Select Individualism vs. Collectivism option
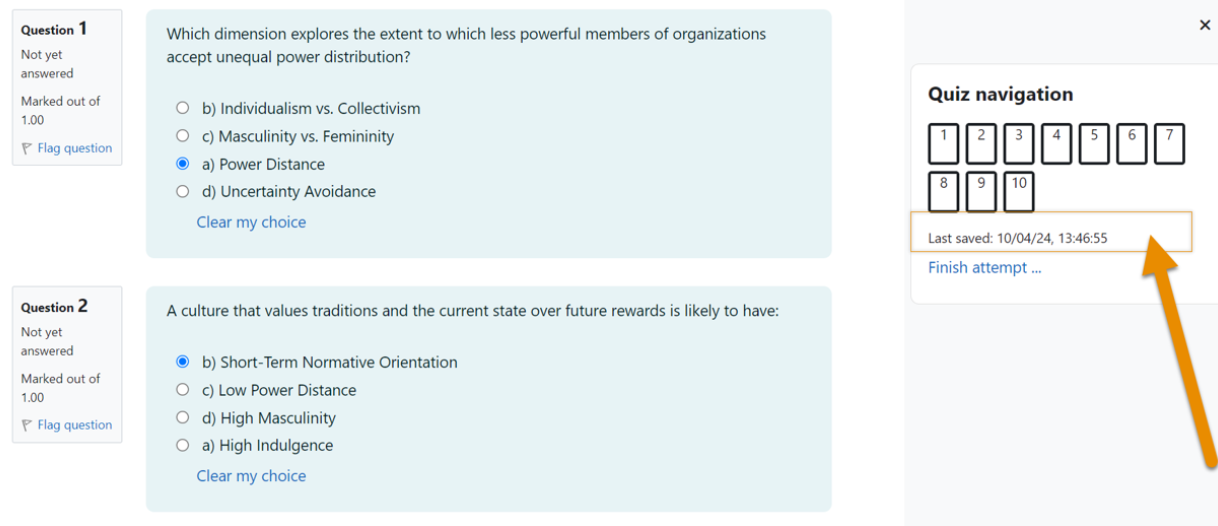The width and height of the screenshot is (1218, 526). coord(182,108)
